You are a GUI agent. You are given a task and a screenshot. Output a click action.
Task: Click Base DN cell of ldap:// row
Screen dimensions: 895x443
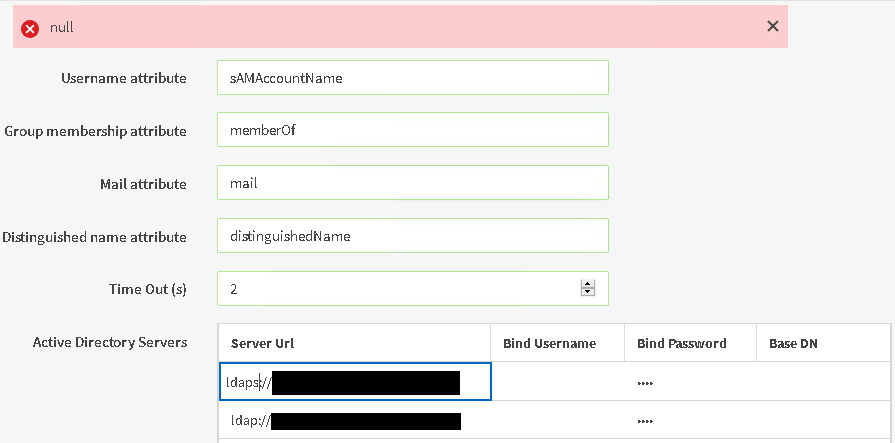pos(825,420)
